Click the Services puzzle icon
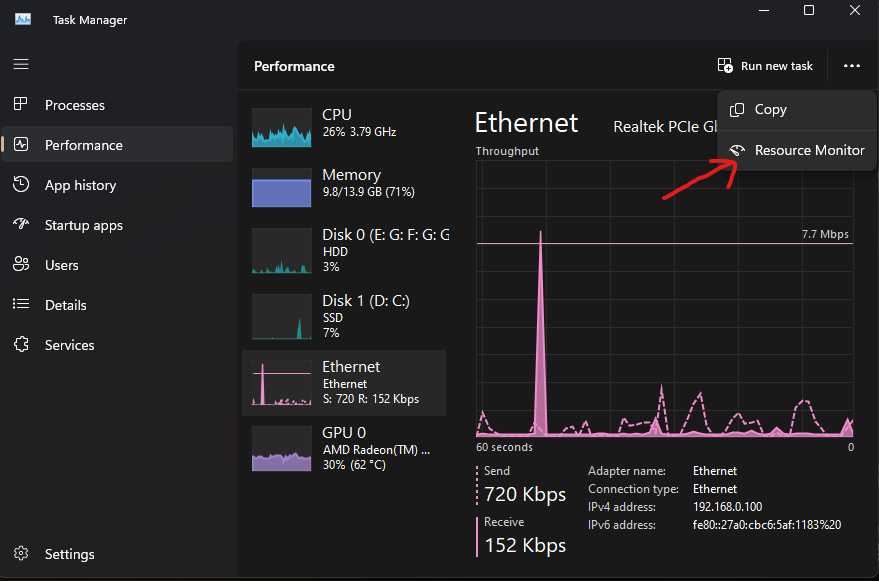 [21, 345]
